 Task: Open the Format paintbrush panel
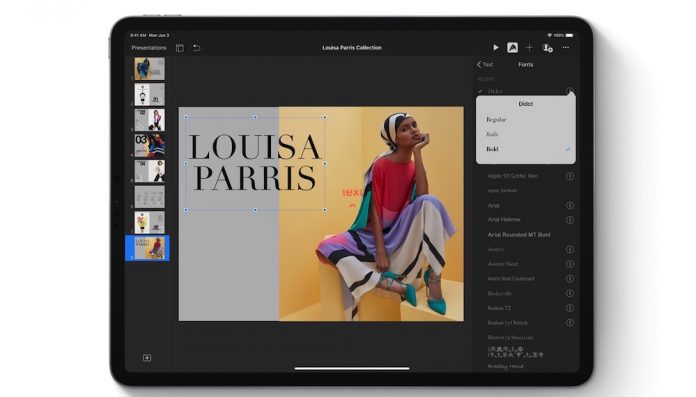pyautogui.click(x=512, y=48)
